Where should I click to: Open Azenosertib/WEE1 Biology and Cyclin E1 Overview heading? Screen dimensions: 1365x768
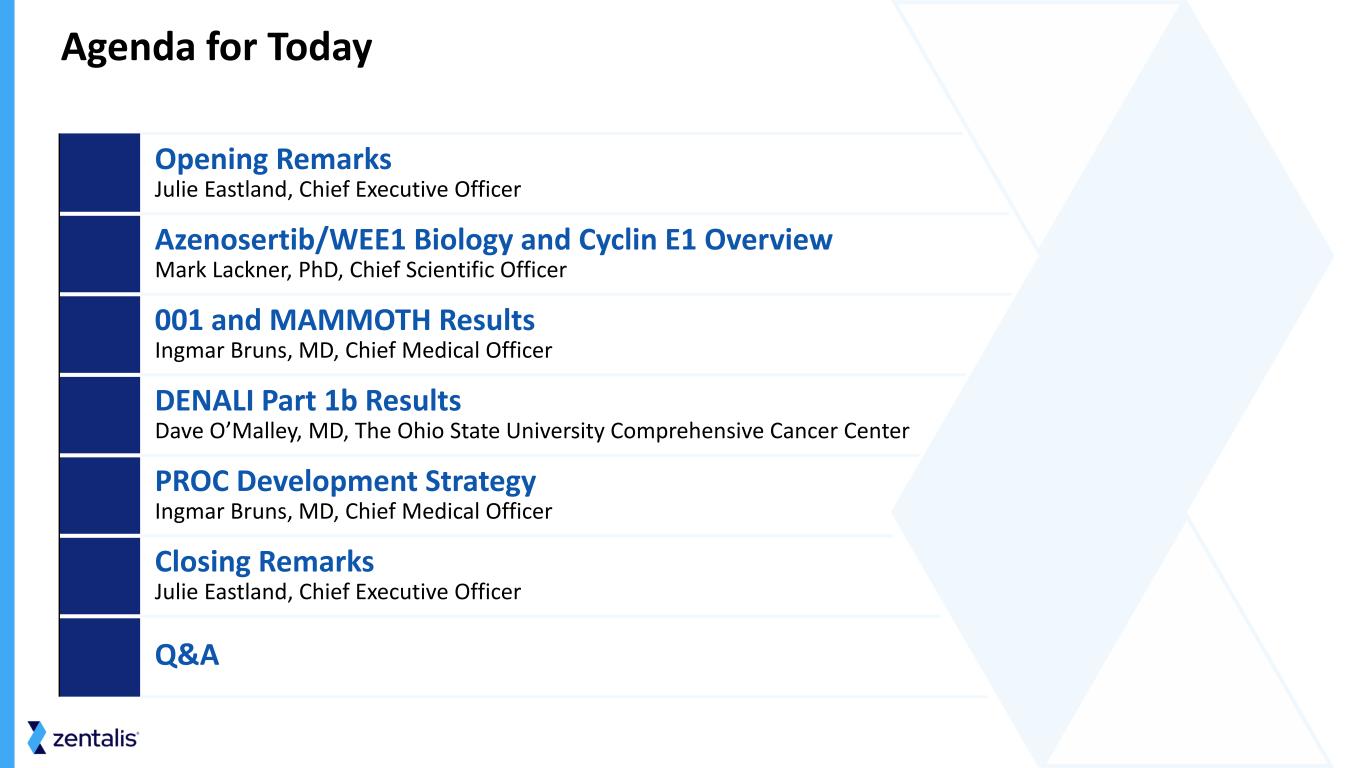point(494,240)
